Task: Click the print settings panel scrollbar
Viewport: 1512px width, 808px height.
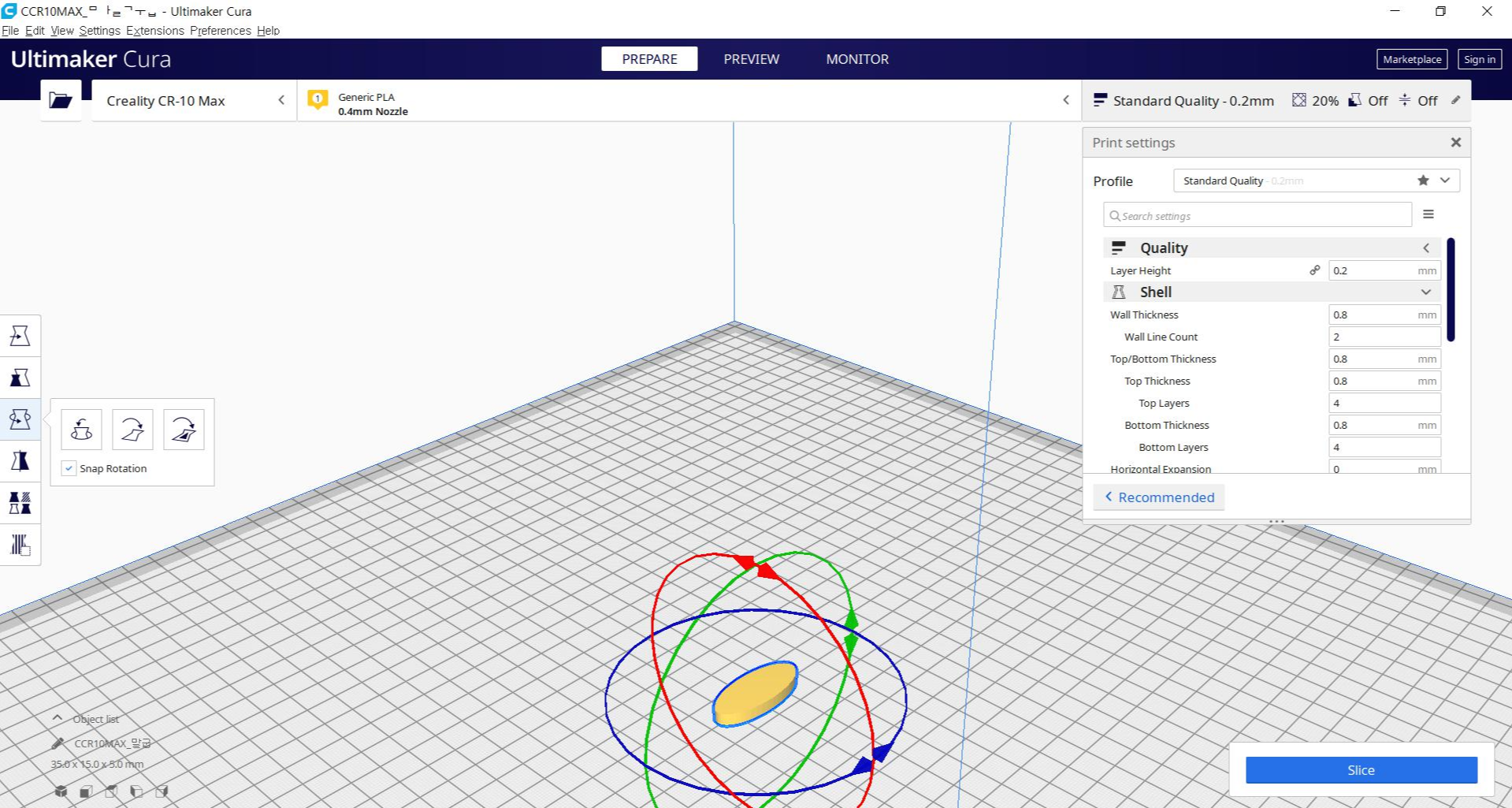Action: pos(1451,289)
